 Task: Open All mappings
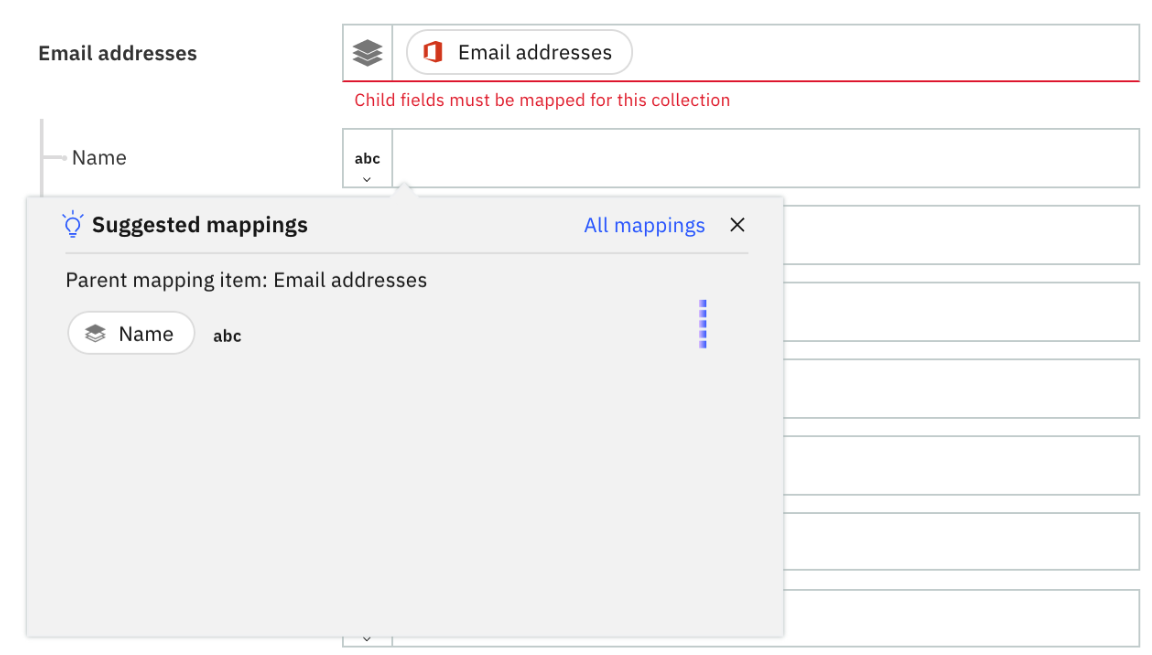pos(644,225)
